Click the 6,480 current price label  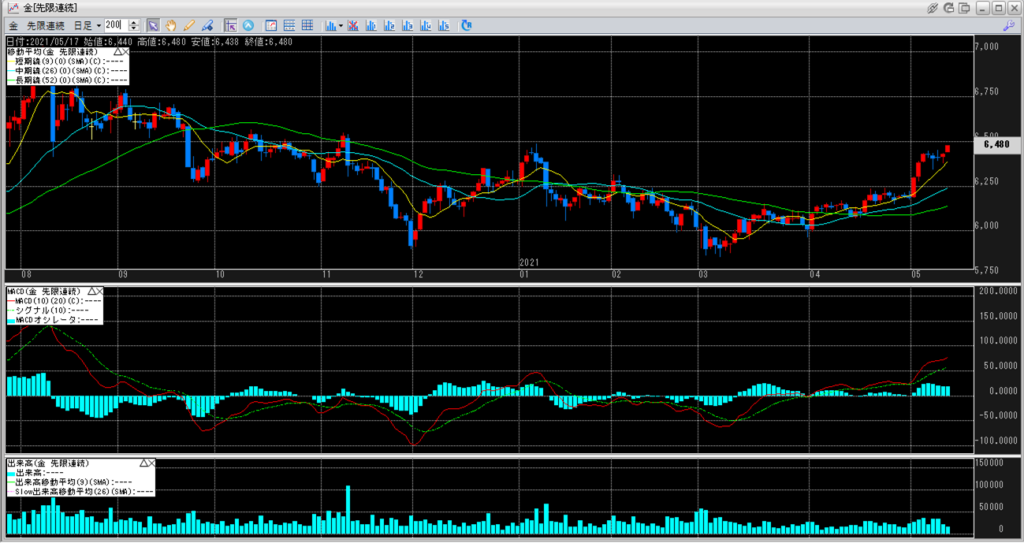[996, 144]
